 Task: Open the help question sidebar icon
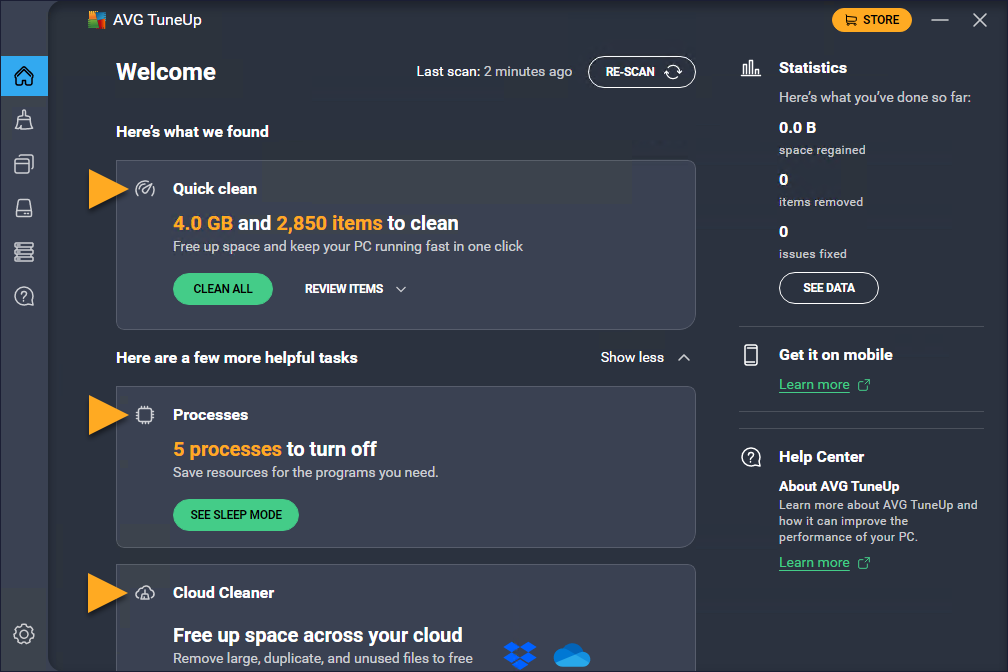point(24,296)
